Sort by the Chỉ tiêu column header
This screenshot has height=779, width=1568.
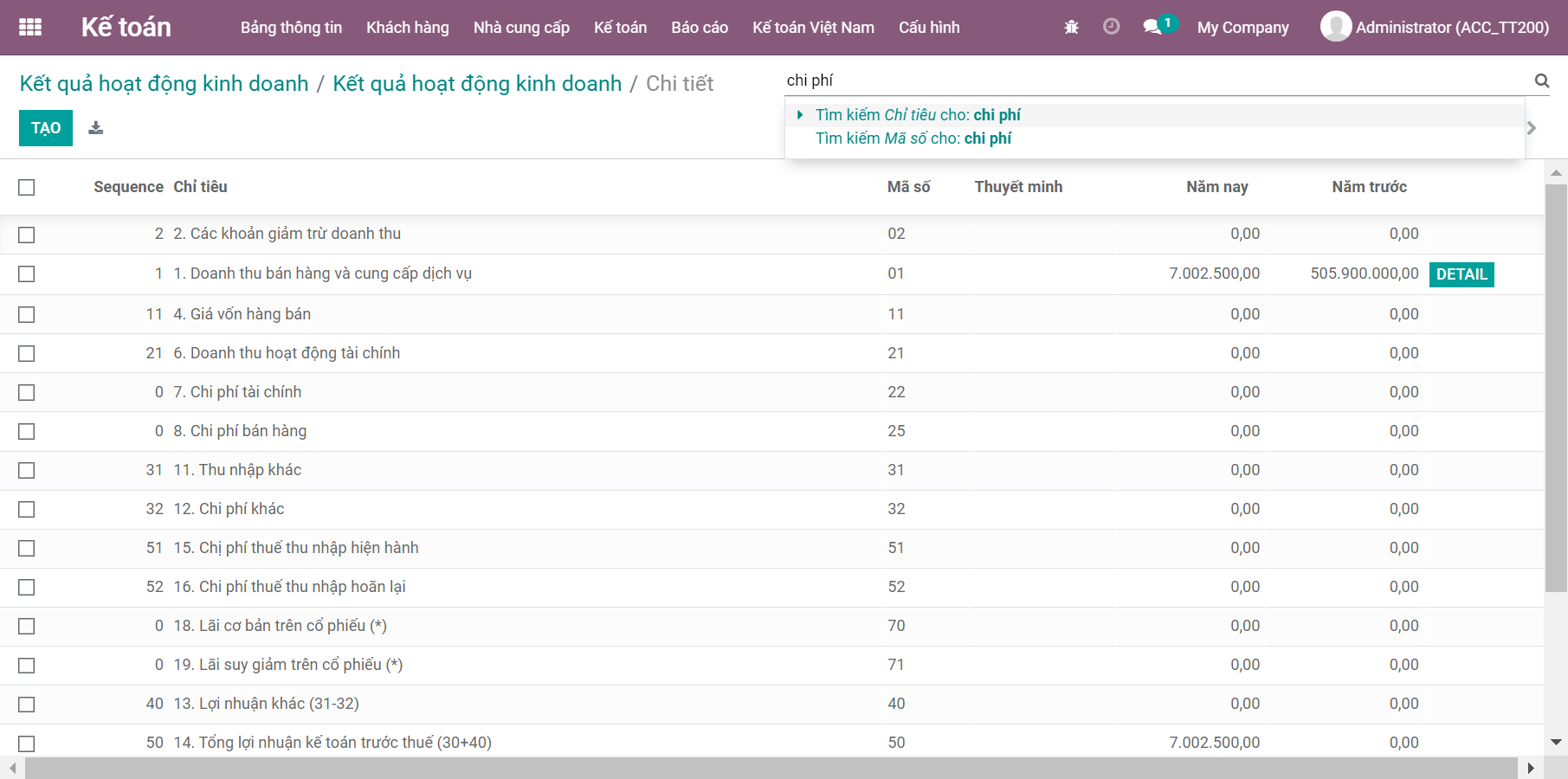pyautogui.click(x=200, y=187)
